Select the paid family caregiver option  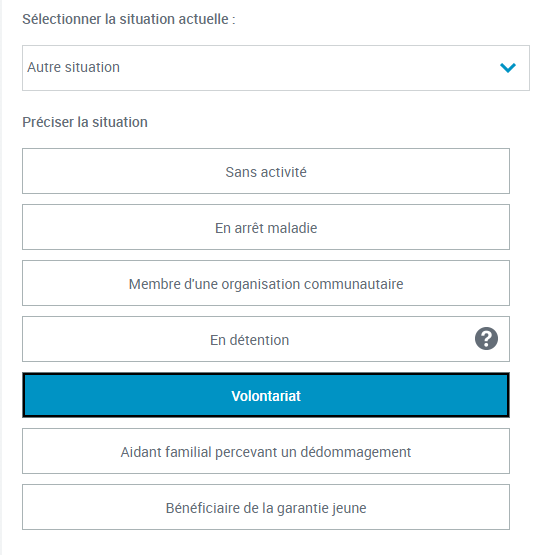[266, 451]
